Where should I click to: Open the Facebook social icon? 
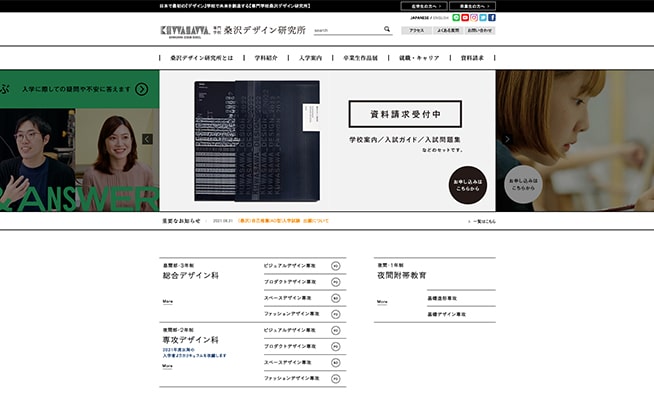[x=492, y=18]
